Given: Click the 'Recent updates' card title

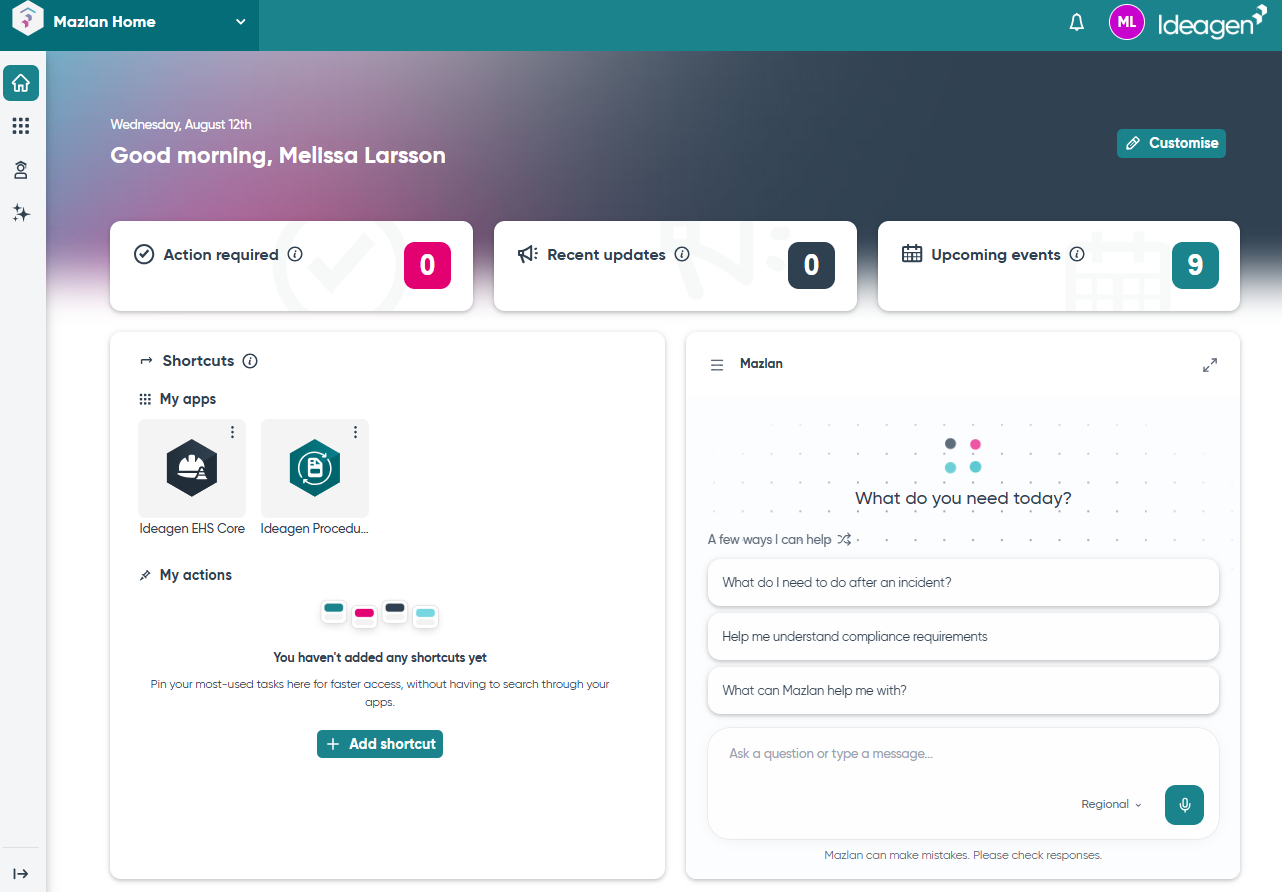Looking at the screenshot, I should (x=606, y=255).
